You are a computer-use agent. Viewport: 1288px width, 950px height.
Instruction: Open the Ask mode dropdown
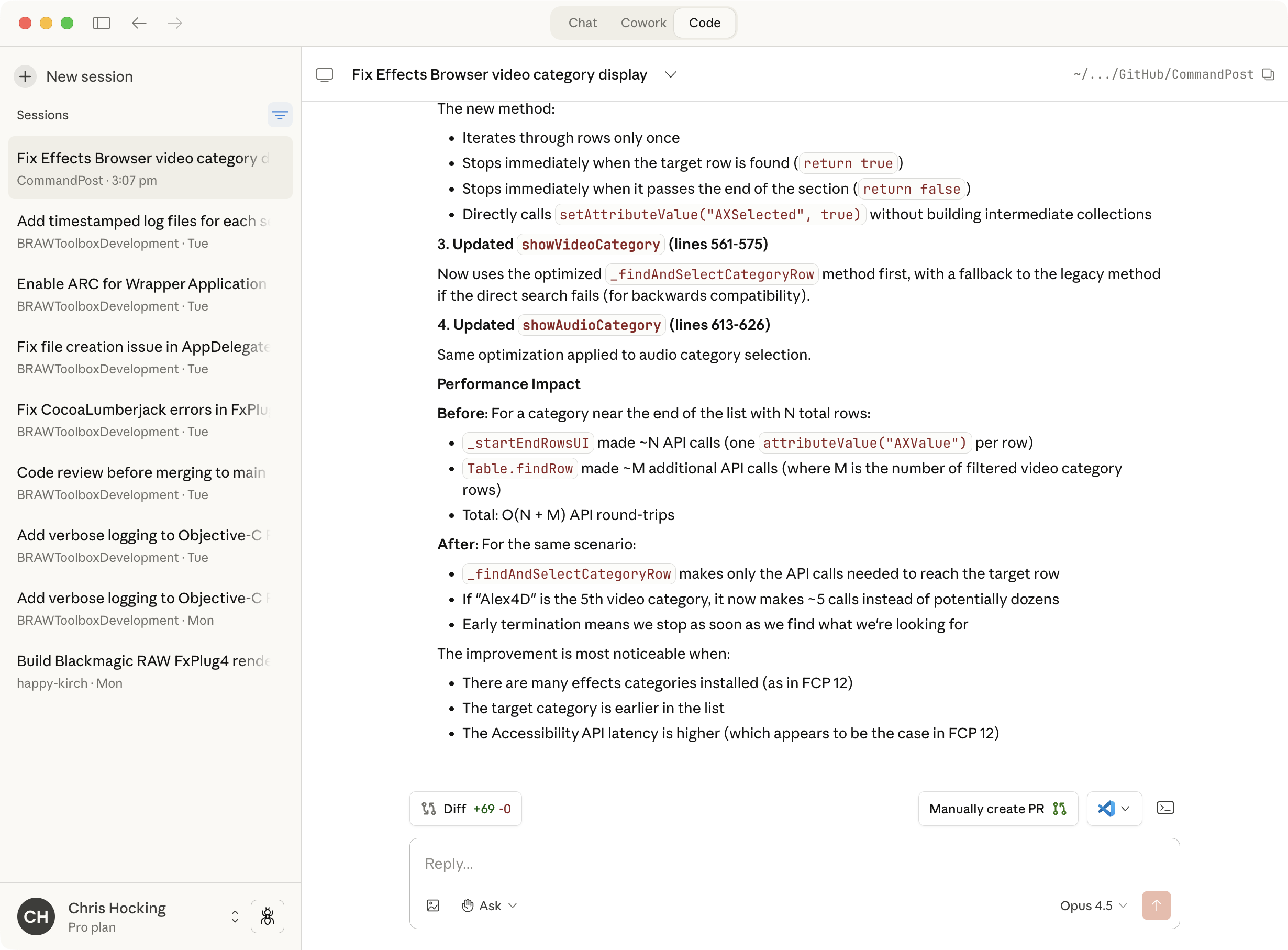490,905
